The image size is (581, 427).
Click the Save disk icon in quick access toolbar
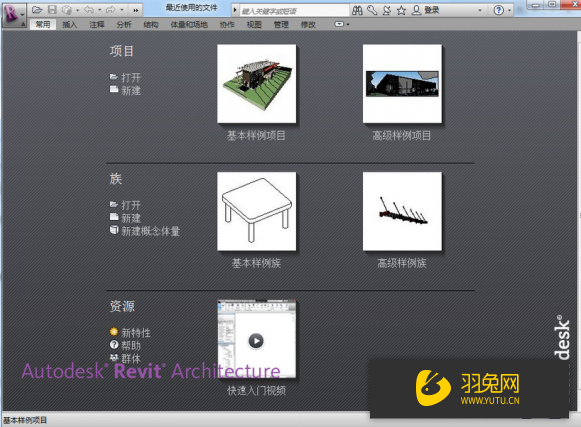53,10
